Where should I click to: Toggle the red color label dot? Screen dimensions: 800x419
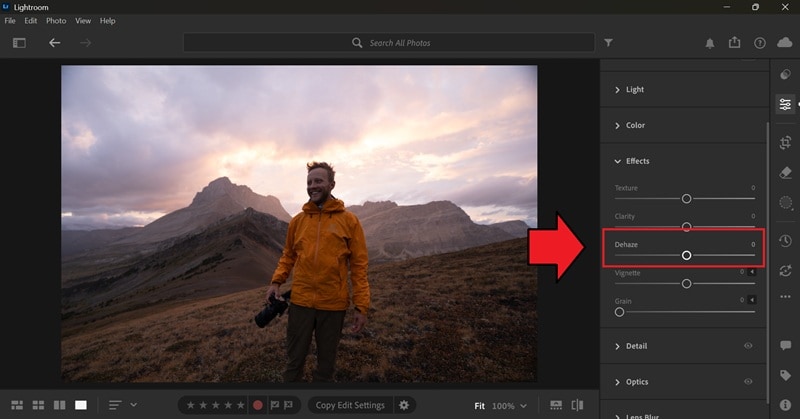(258, 405)
